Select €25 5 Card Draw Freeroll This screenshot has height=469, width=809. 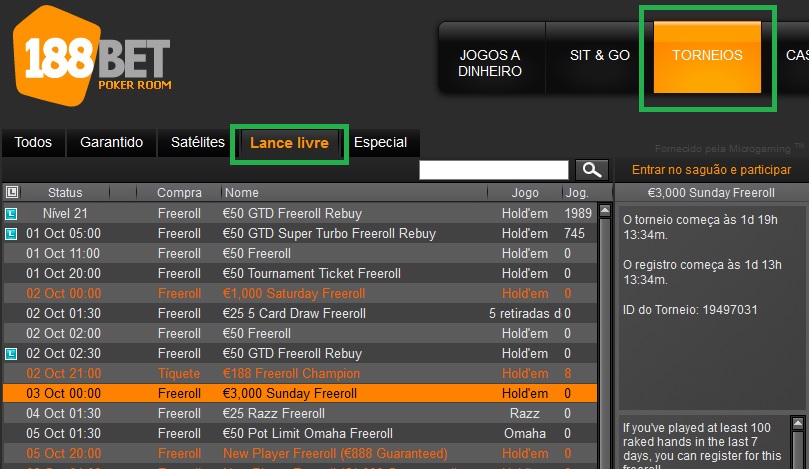point(300,314)
